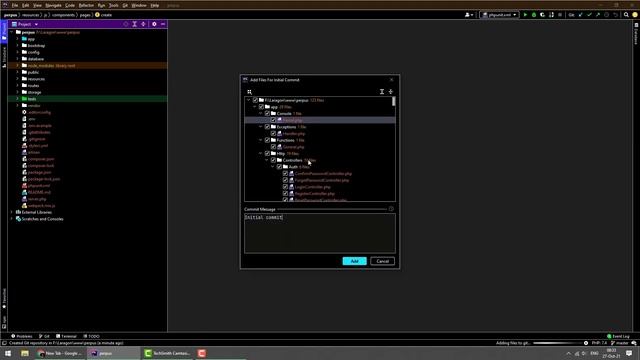Collapse the Auth folder in dialog tree
640x360 pixels.
click(x=273, y=167)
